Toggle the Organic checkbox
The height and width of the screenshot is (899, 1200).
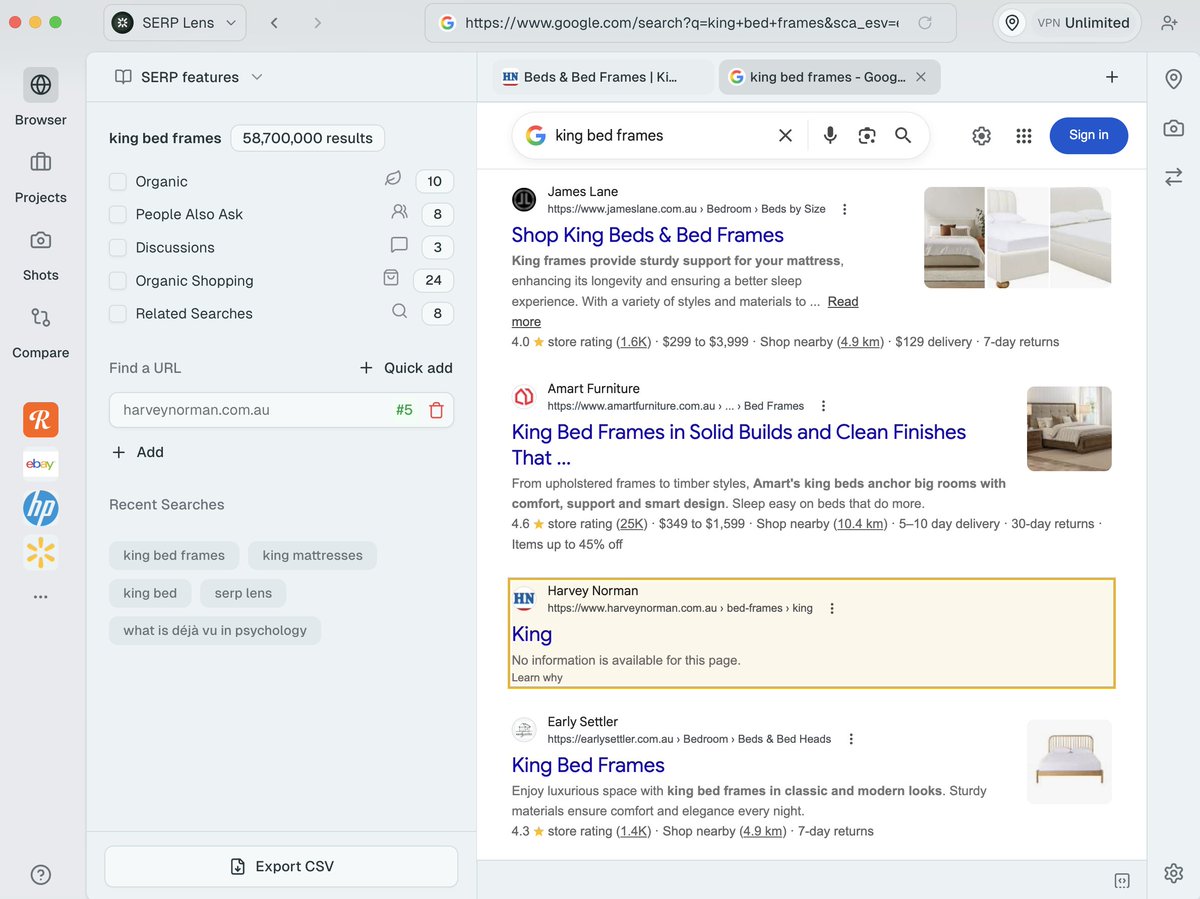(x=118, y=181)
